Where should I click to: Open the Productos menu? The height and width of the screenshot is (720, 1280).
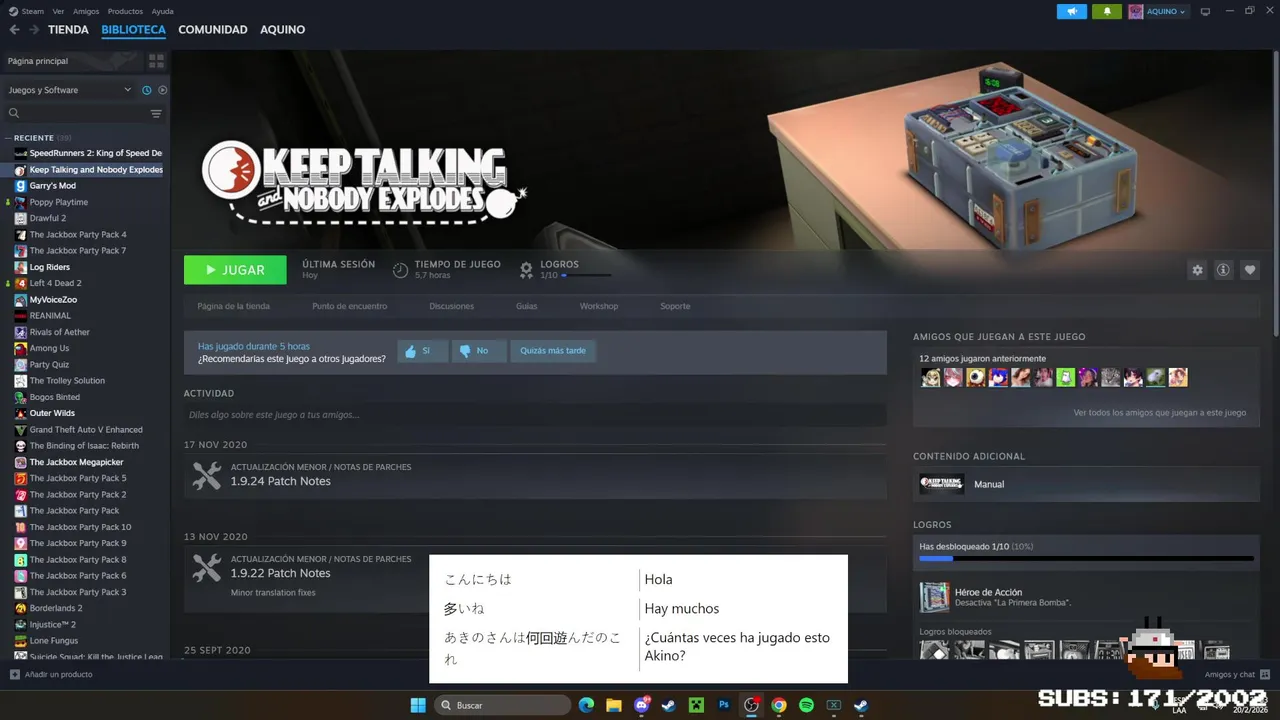pos(125,11)
